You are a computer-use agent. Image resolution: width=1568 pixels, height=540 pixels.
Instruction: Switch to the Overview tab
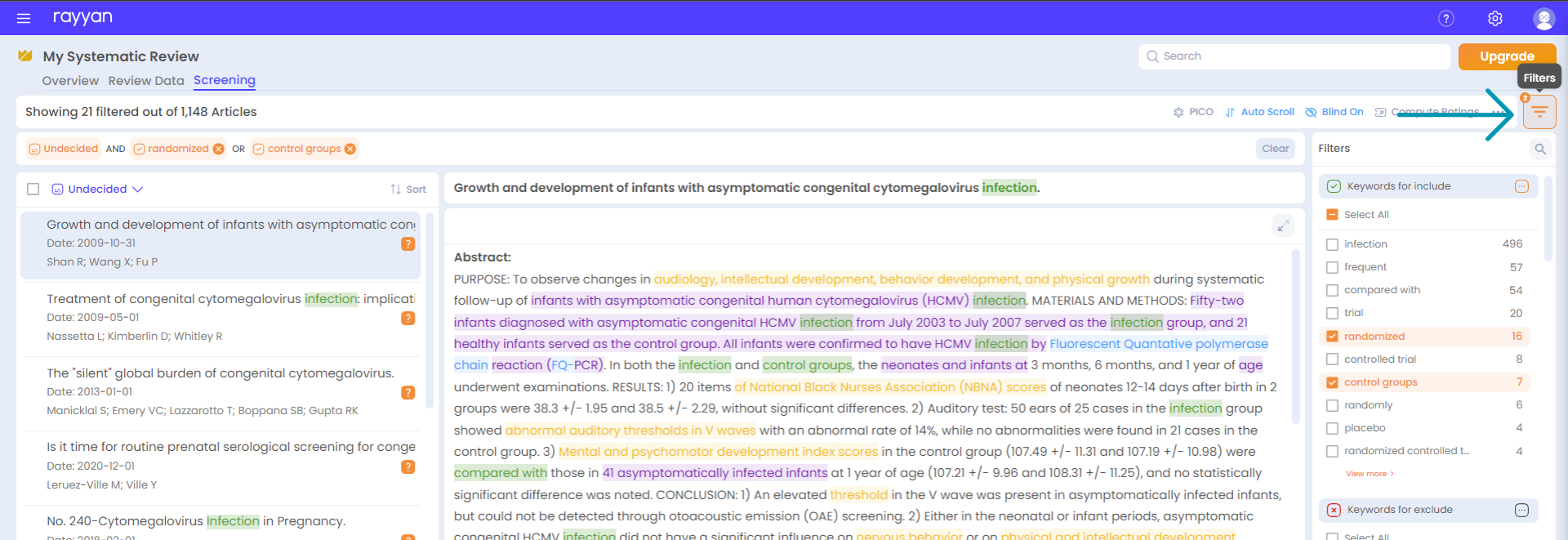pyautogui.click(x=70, y=81)
